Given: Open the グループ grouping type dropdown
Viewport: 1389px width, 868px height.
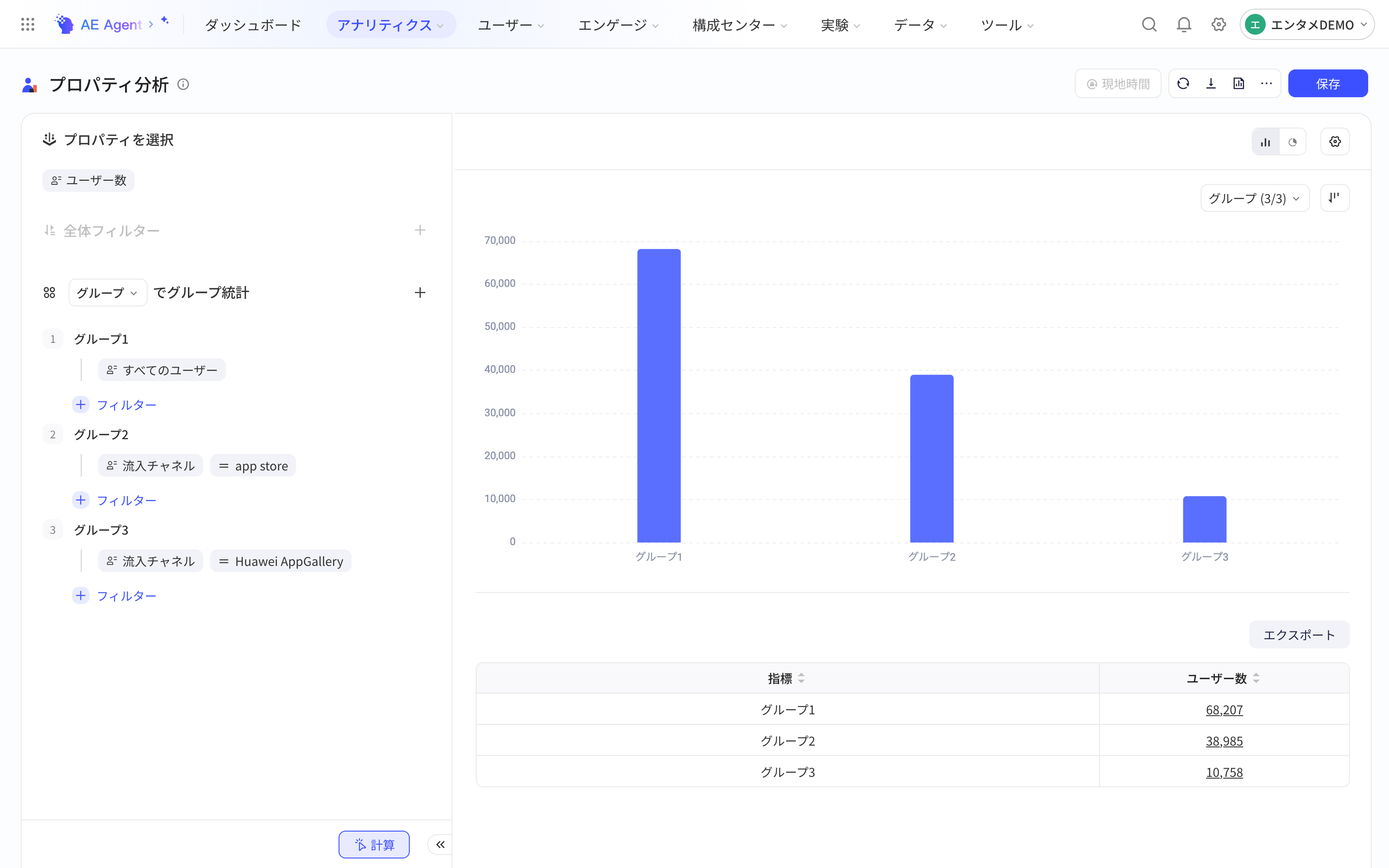Looking at the screenshot, I should [107, 293].
